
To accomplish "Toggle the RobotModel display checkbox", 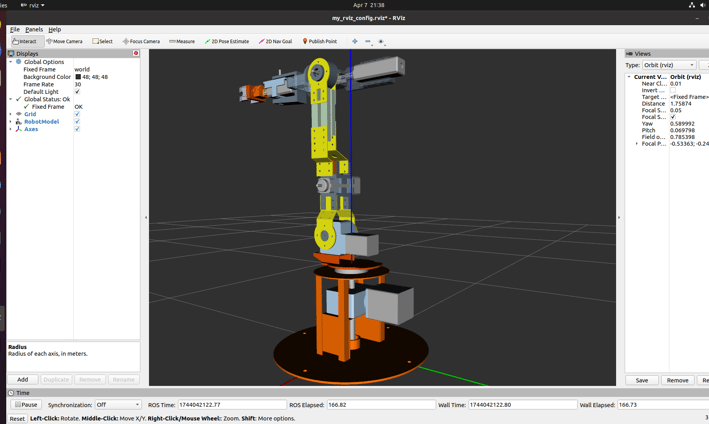I will [77, 122].
